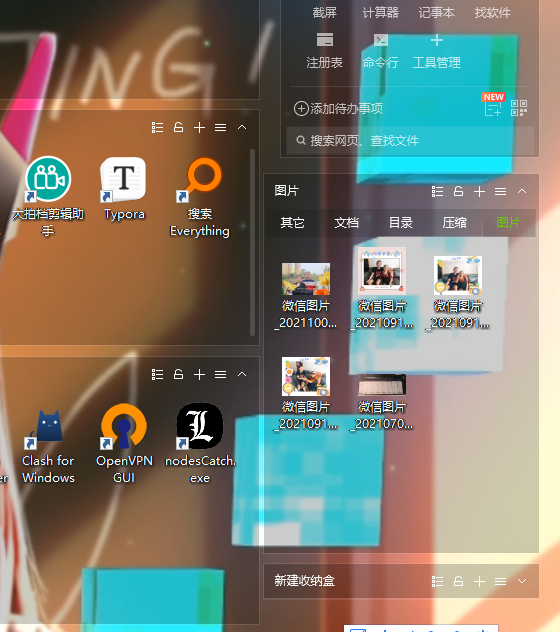Viewport: 560px width, 632px height.
Task: Toggle lock on the 新建收纳盒 box
Action: pyautogui.click(x=458, y=581)
